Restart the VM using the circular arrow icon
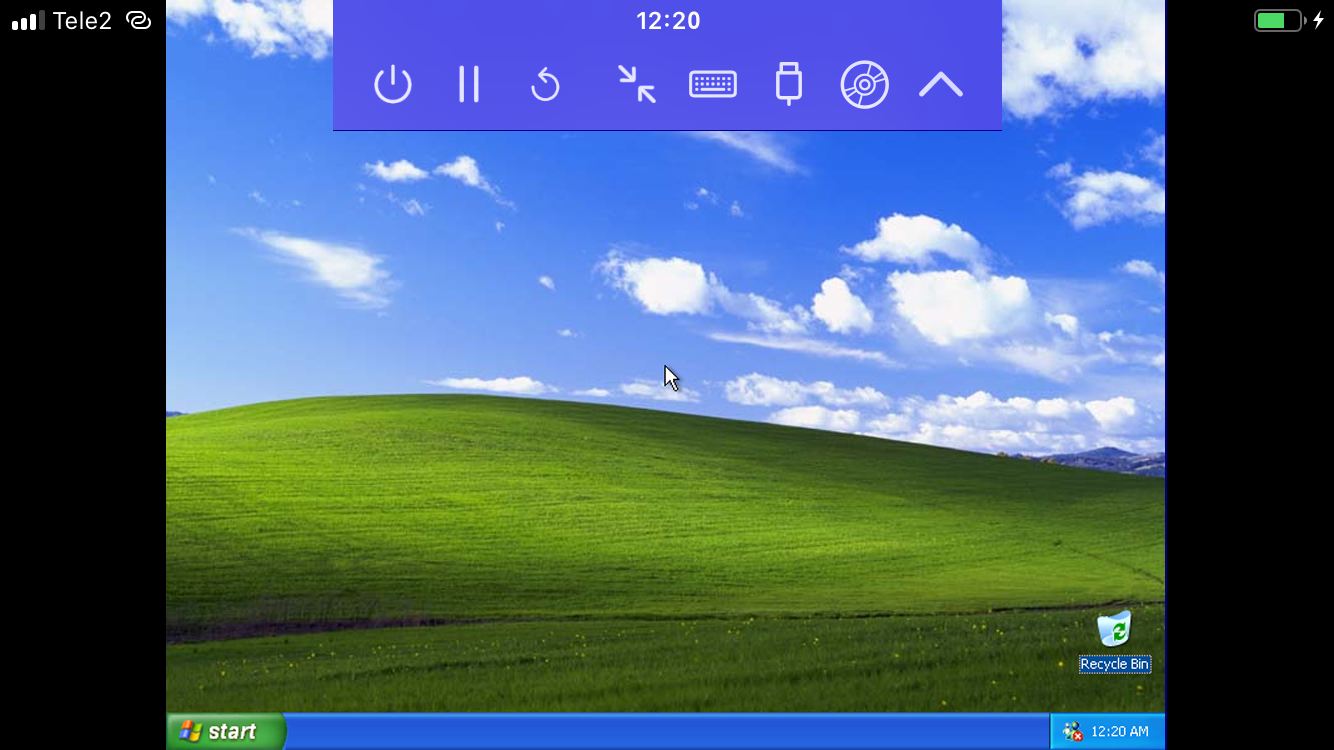1334x750 pixels. click(x=545, y=85)
